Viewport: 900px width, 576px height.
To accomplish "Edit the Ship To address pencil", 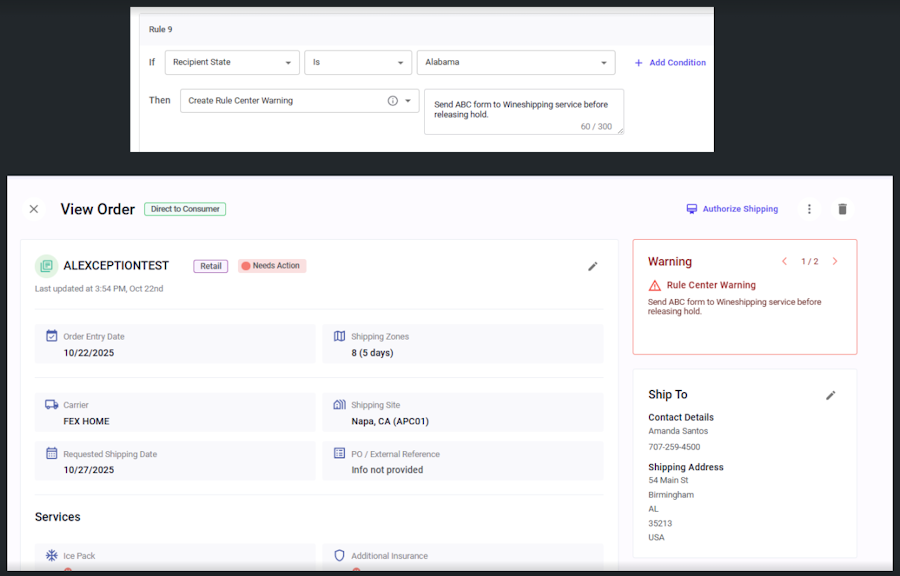I will [830, 395].
